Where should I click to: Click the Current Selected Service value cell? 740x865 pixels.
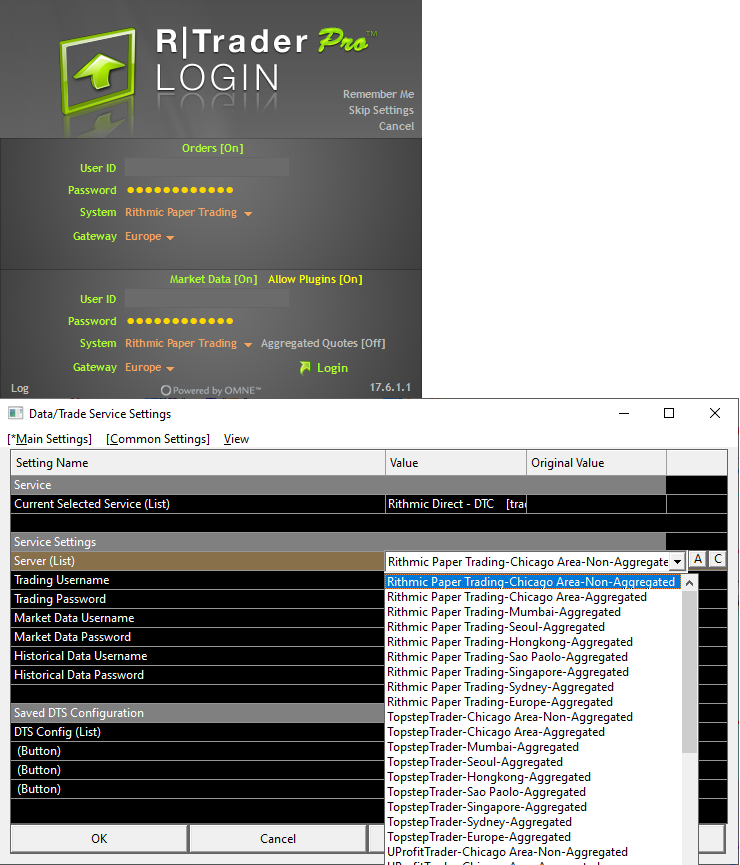pyautogui.click(x=456, y=504)
